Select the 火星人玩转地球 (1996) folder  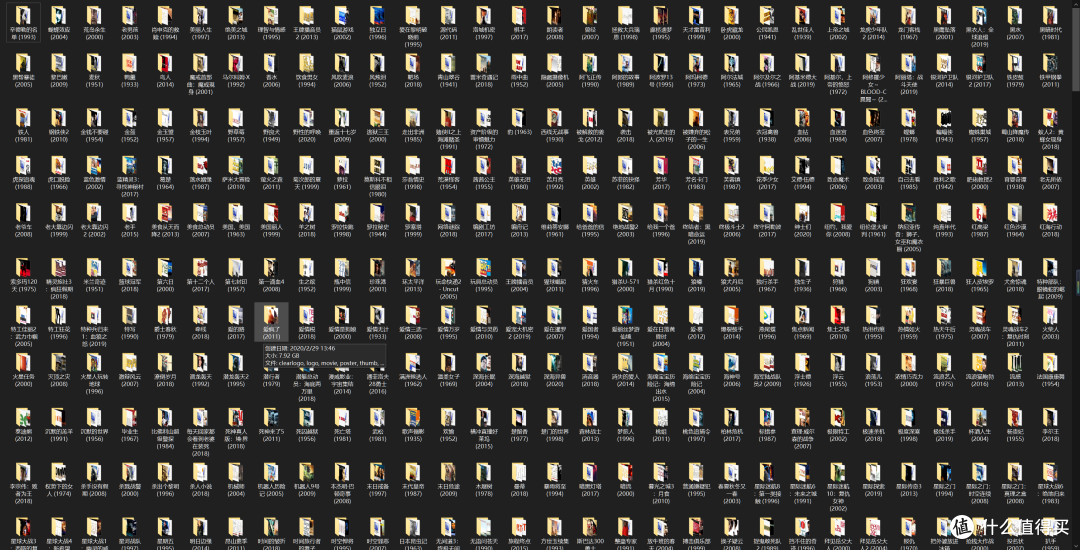tap(94, 374)
